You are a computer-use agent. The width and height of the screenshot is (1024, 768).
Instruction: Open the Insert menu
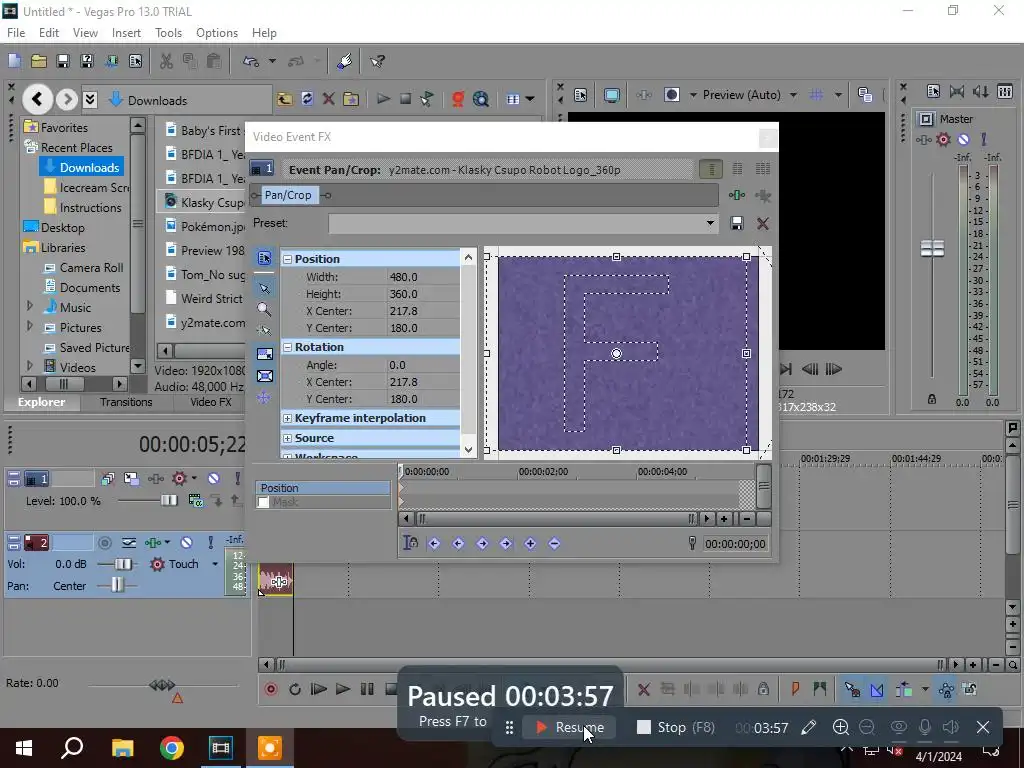126,33
